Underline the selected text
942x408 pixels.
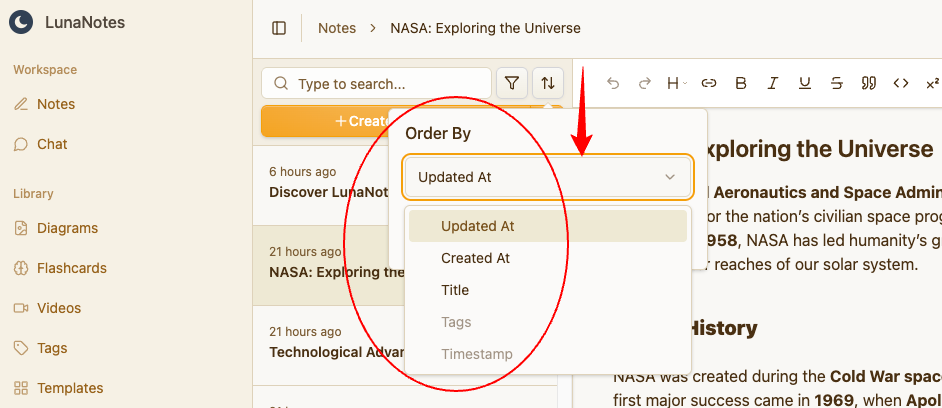click(805, 83)
